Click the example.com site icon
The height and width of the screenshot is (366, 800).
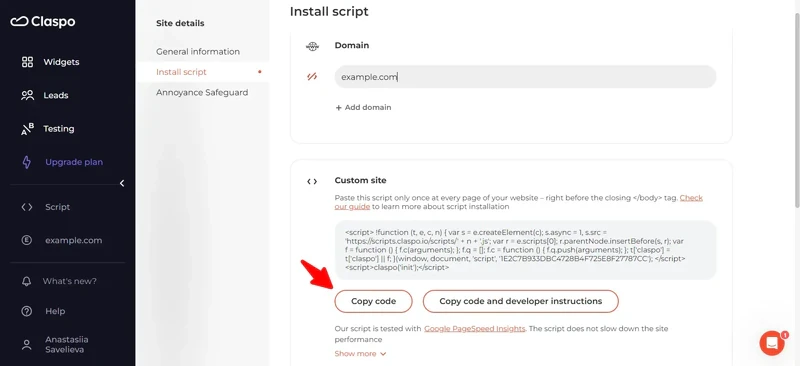(27, 240)
